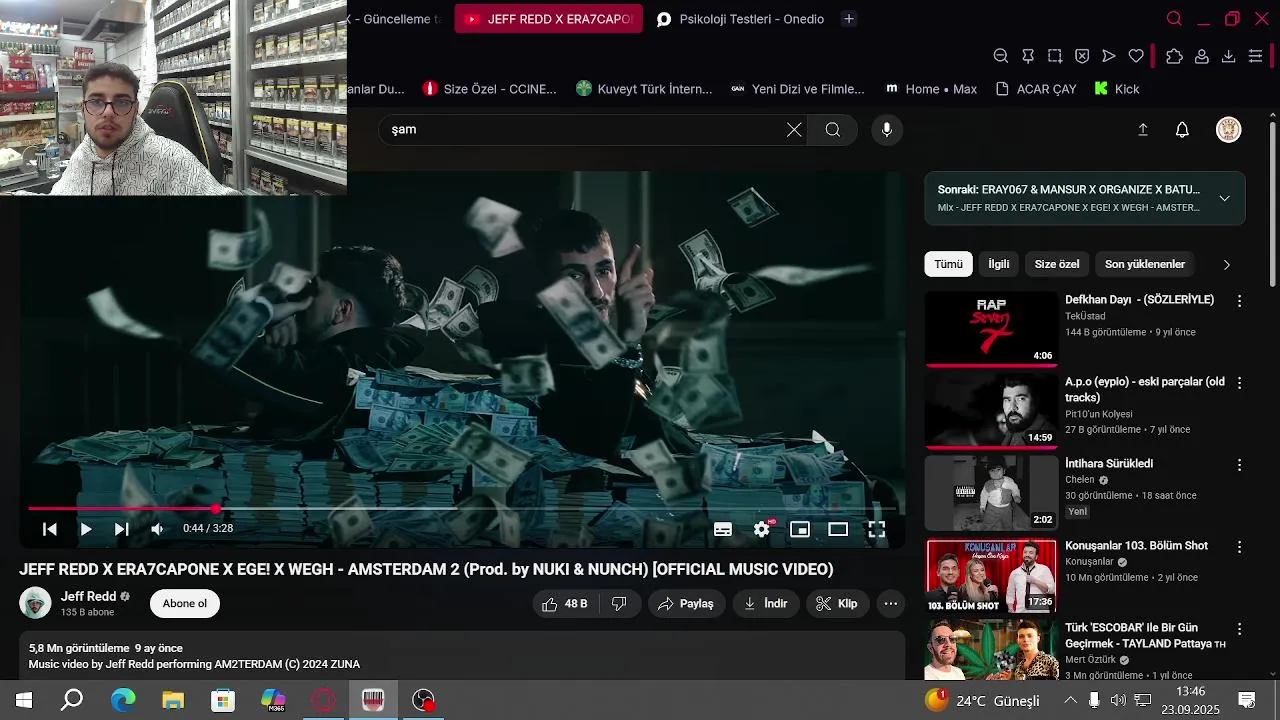Open options for İntihara Sürükledi video

pyautogui.click(x=1239, y=465)
